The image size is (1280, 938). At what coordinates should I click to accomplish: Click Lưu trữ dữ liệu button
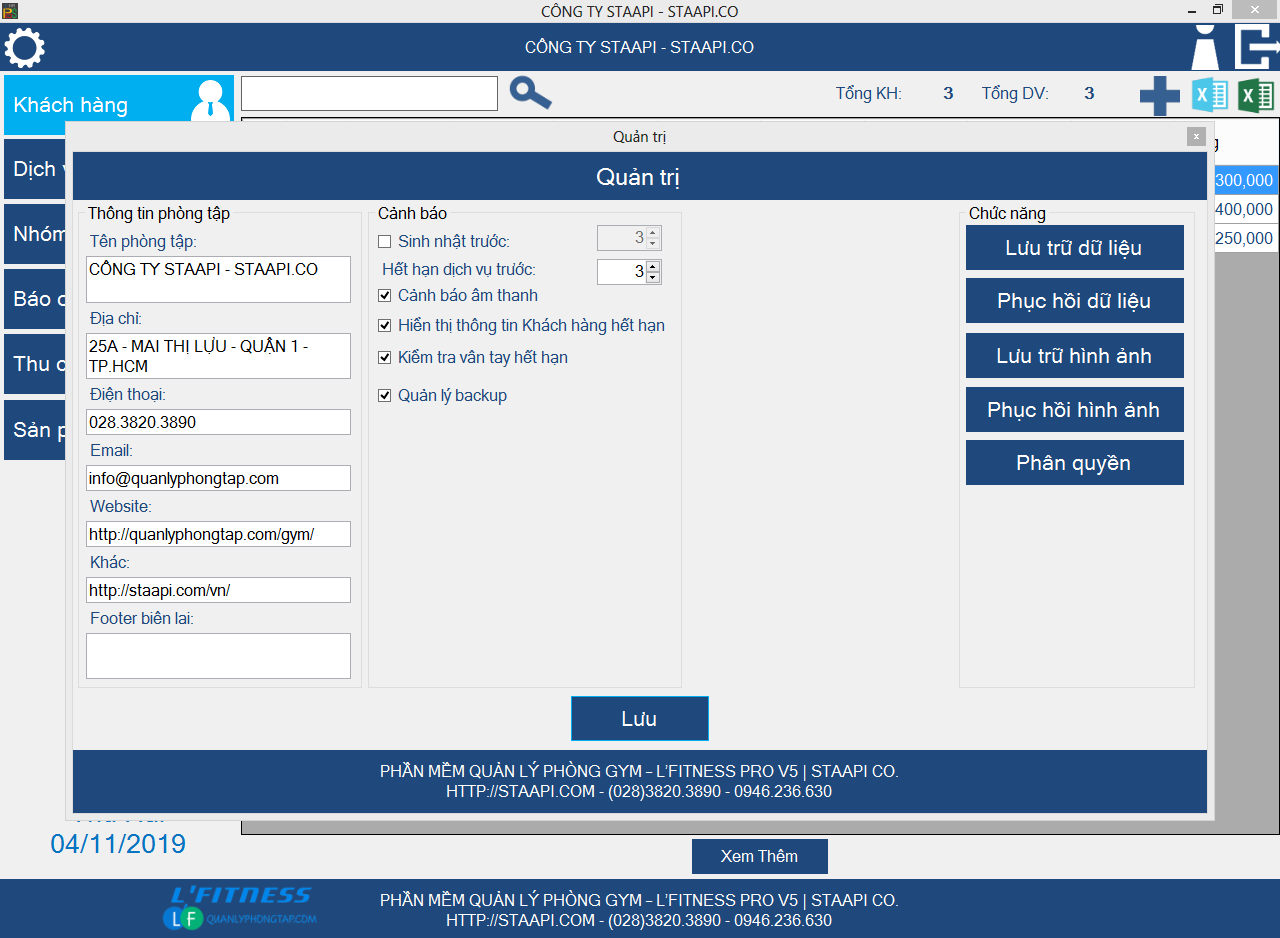(1074, 248)
